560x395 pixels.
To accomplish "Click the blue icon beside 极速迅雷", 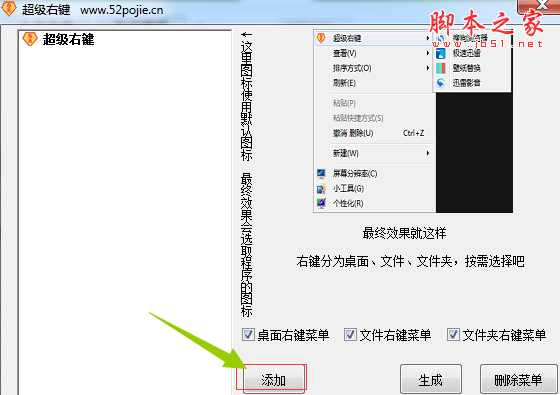I will 441,54.
